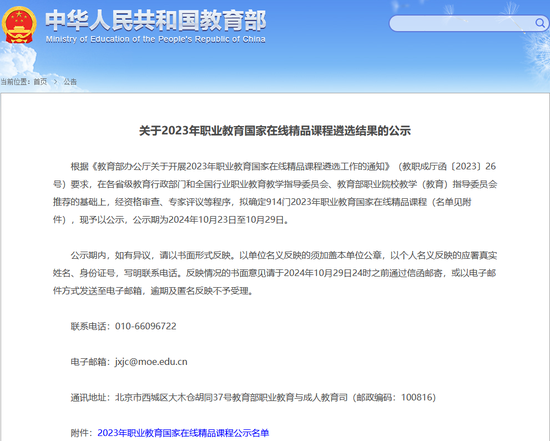Click the 当前位置 location label
The image size is (550, 441).
(x=15, y=82)
